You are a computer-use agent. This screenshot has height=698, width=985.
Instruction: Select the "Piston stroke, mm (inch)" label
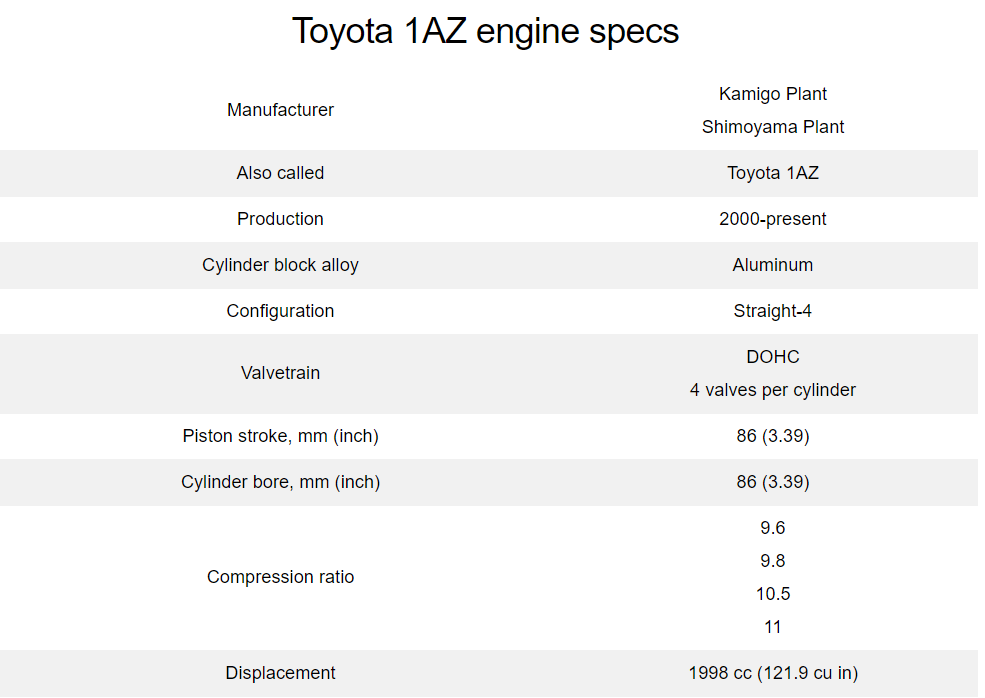(280, 436)
